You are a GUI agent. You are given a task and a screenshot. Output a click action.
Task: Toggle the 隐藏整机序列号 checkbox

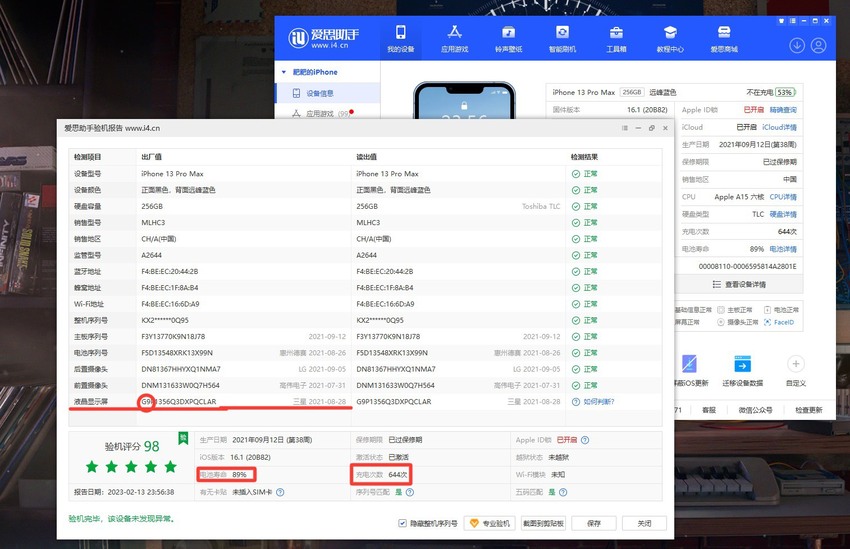point(402,523)
